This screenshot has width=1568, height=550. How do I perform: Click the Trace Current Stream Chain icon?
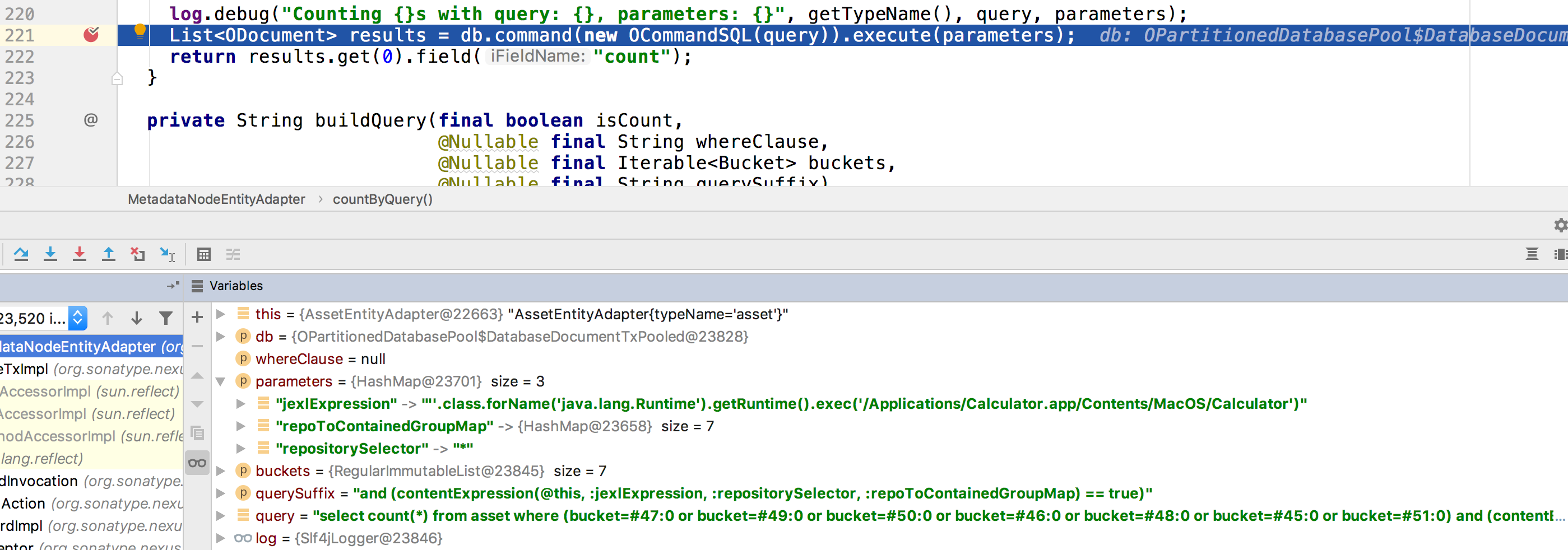233,254
